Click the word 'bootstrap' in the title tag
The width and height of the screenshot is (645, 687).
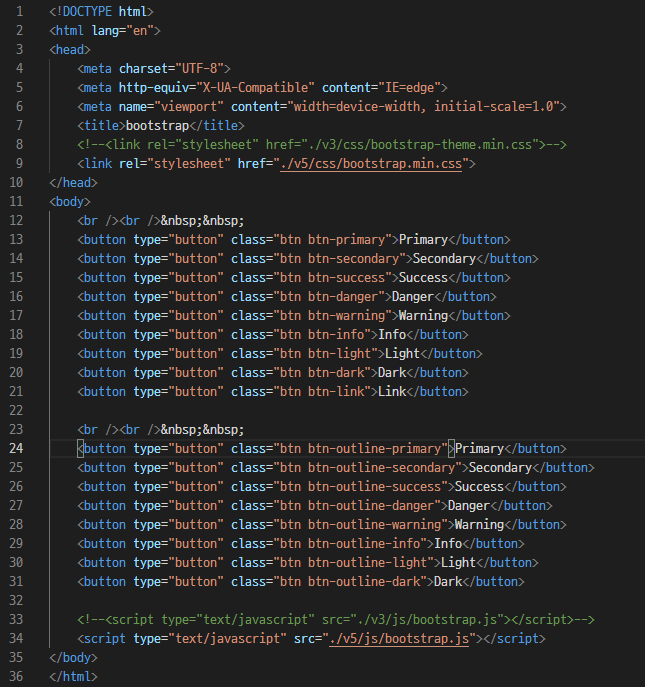tap(157, 126)
